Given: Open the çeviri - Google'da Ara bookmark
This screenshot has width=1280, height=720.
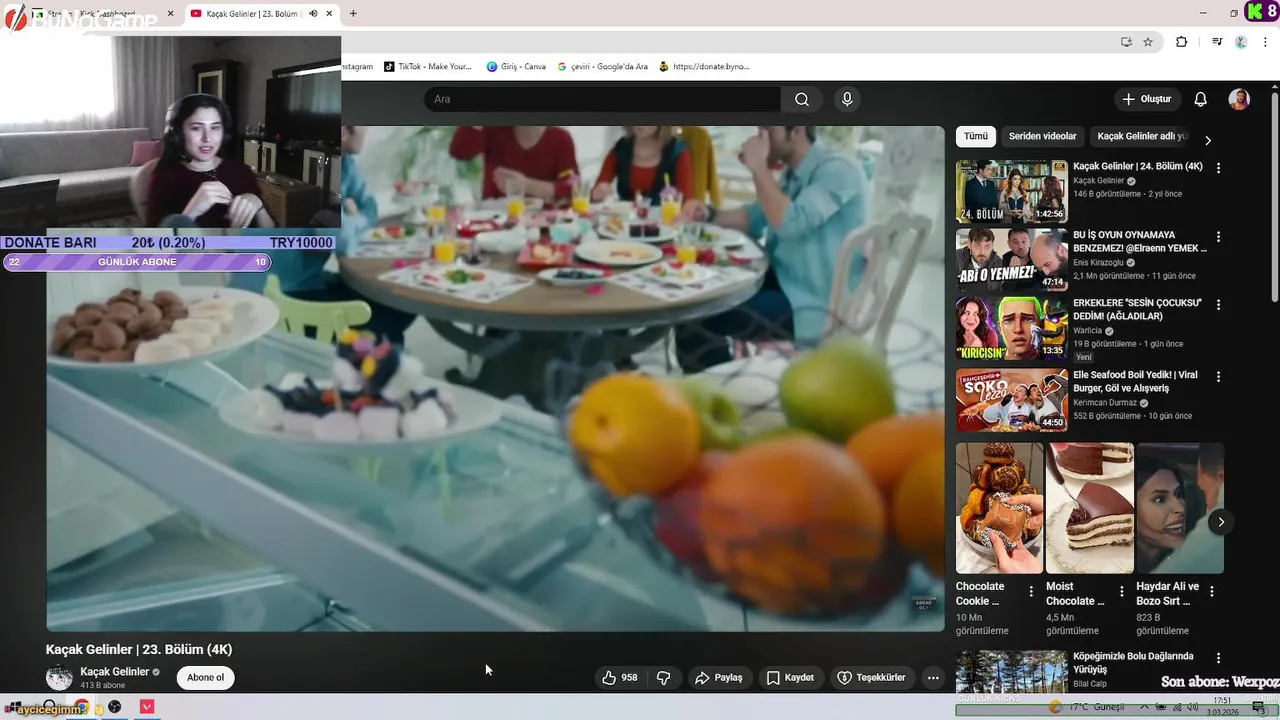Looking at the screenshot, I should (603, 67).
